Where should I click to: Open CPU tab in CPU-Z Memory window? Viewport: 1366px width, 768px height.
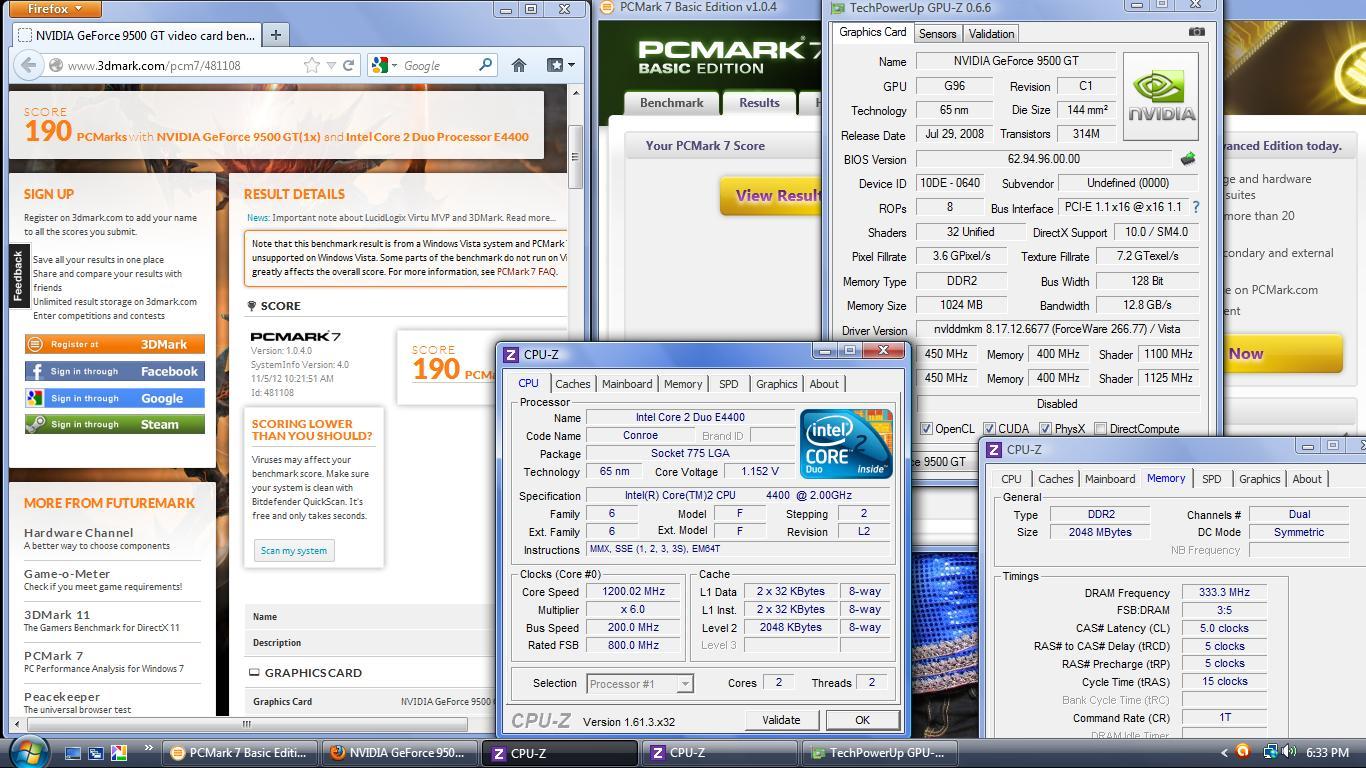click(1011, 479)
